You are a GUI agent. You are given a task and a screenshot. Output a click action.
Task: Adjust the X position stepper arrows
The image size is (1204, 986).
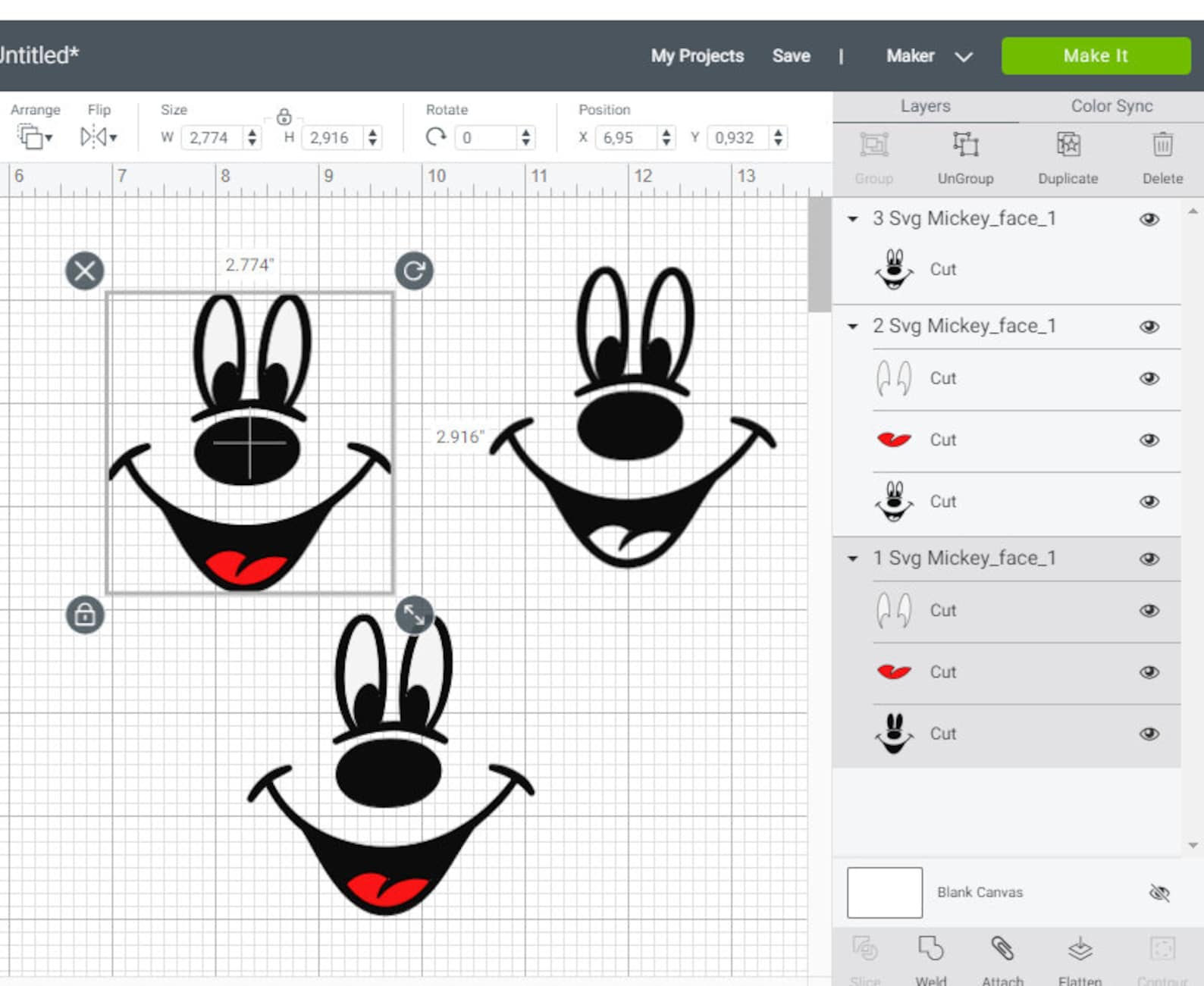666,137
